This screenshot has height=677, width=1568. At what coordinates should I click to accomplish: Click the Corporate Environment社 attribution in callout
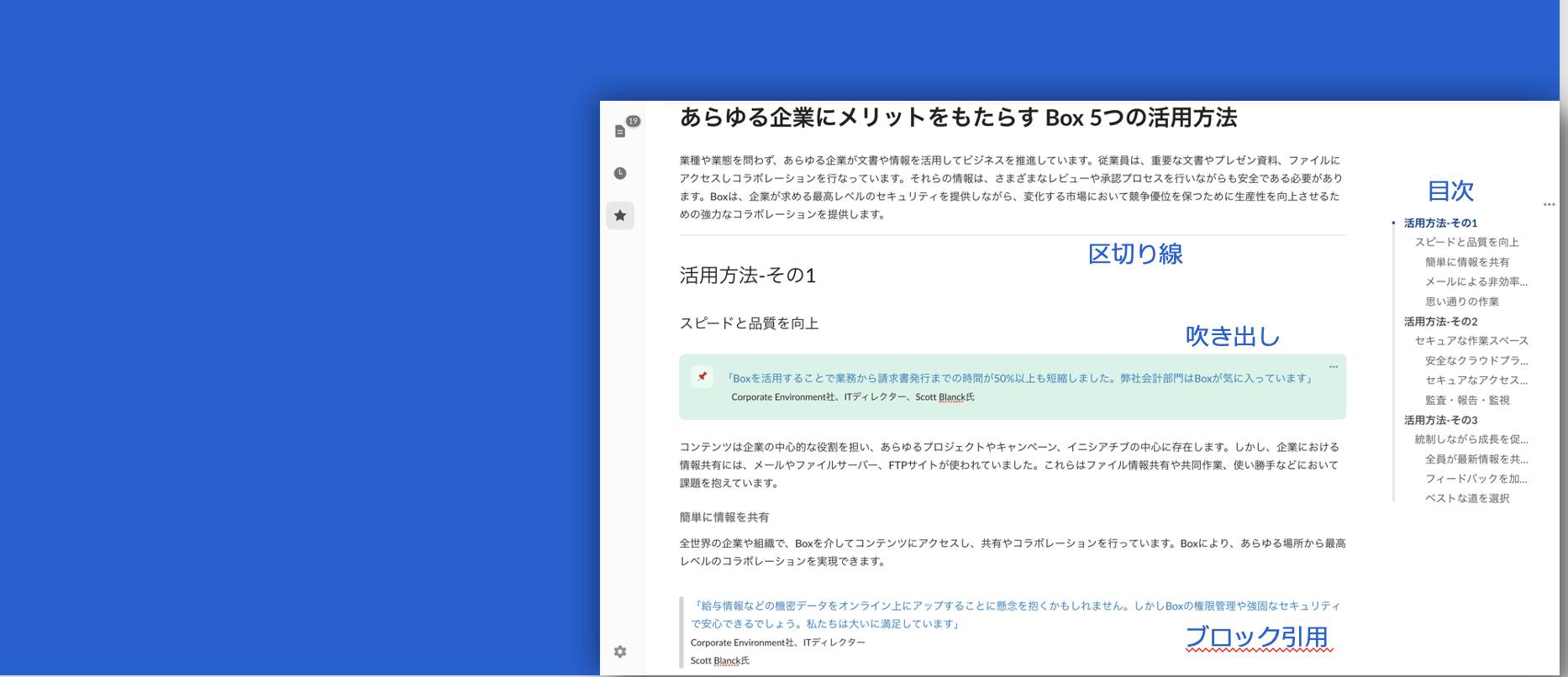pyautogui.click(x=853, y=397)
